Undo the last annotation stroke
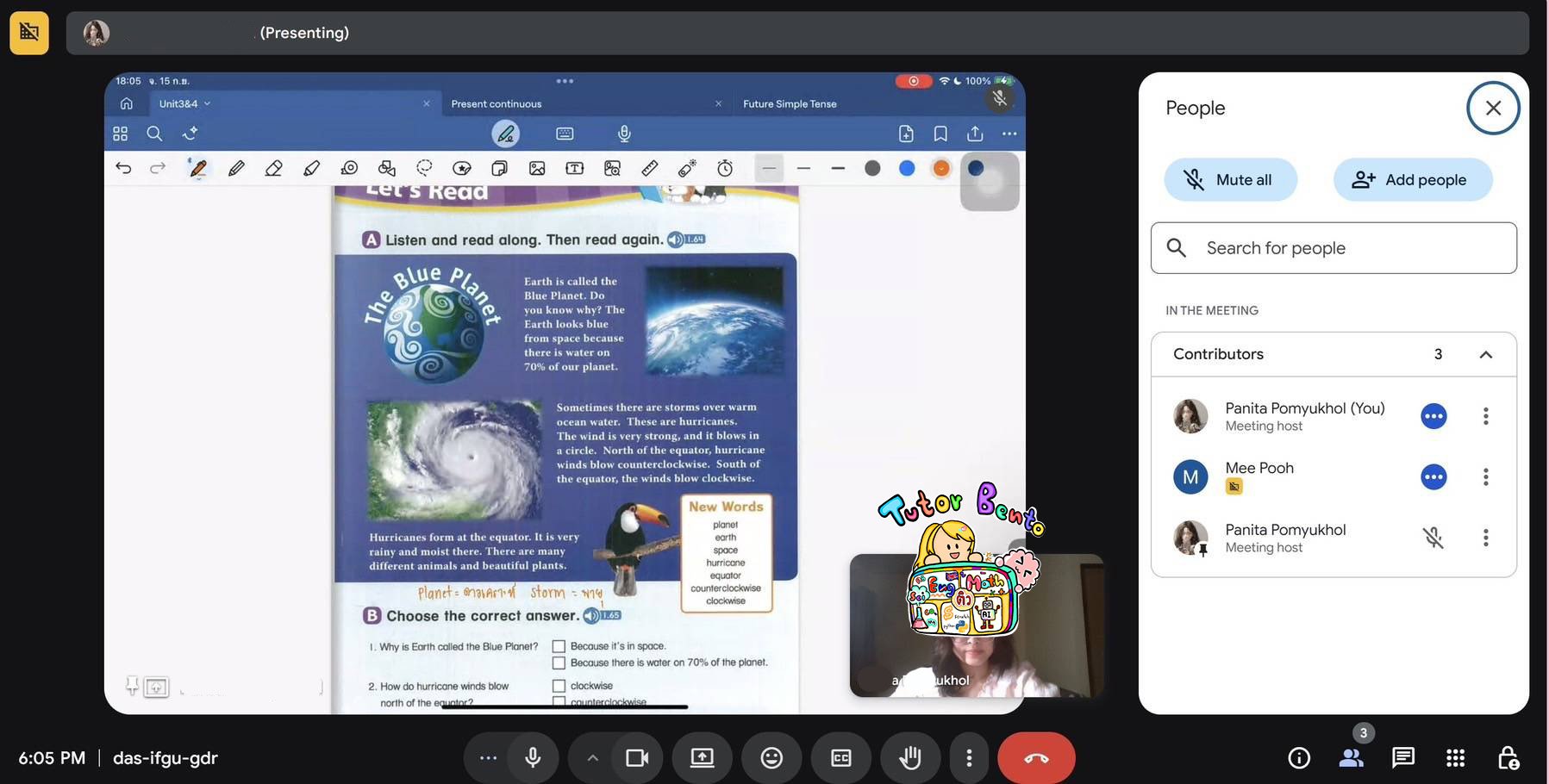This screenshot has width=1549, height=784. click(x=123, y=167)
